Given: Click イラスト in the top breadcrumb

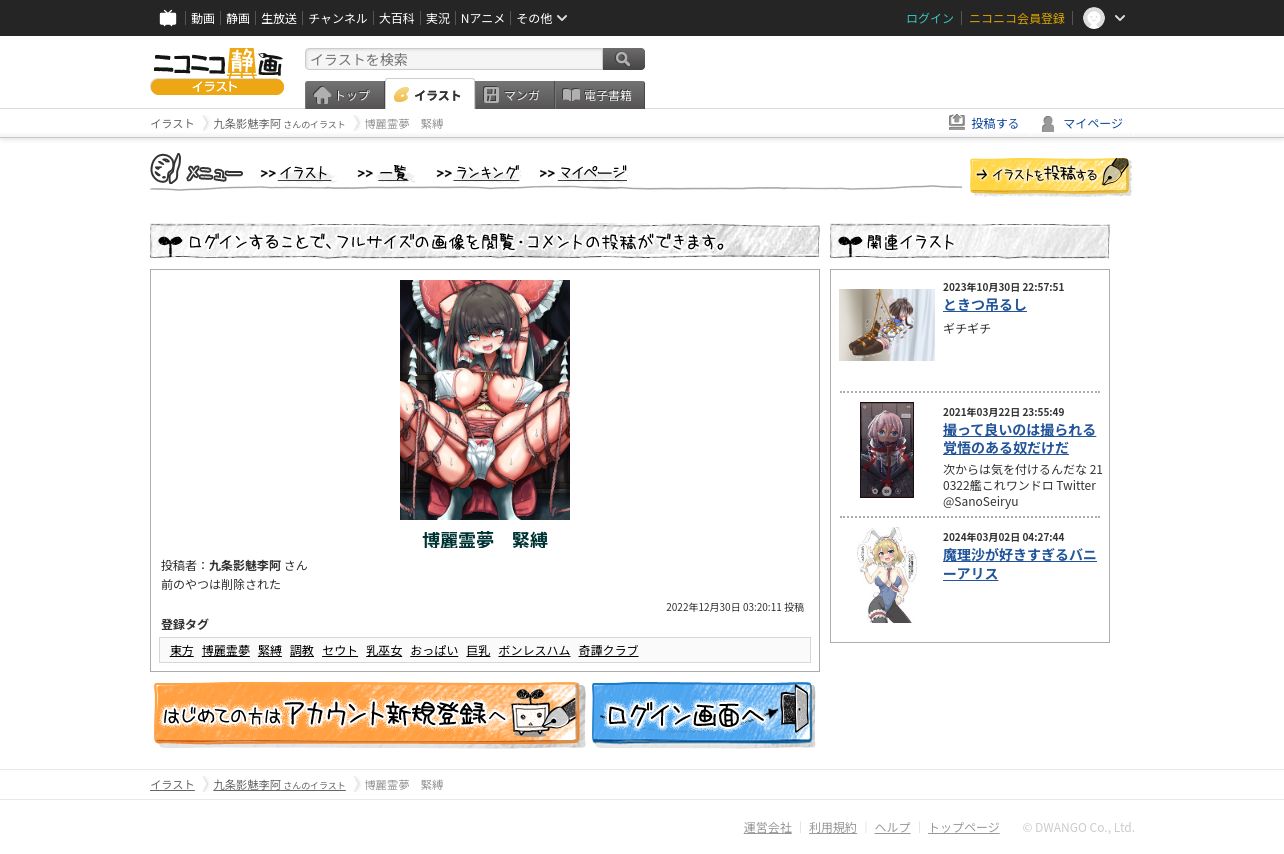Looking at the screenshot, I should click(172, 124).
